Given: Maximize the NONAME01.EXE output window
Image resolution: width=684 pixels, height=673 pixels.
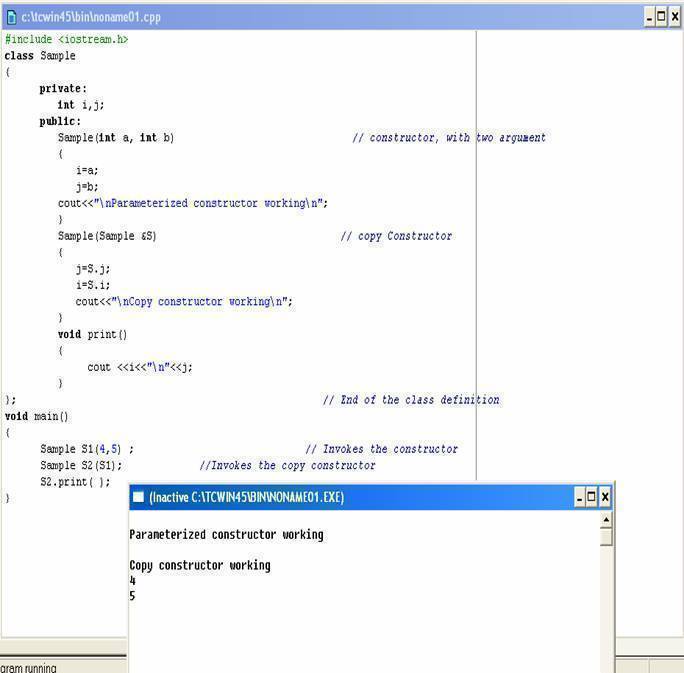Looking at the screenshot, I should tap(592, 497).
